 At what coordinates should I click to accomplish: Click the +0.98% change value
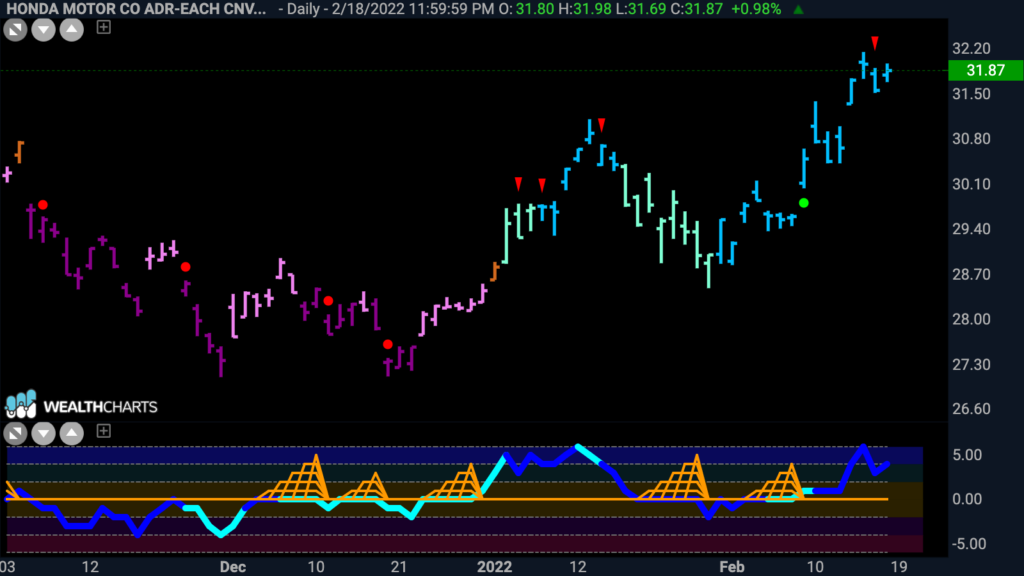pyautogui.click(x=756, y=9)
